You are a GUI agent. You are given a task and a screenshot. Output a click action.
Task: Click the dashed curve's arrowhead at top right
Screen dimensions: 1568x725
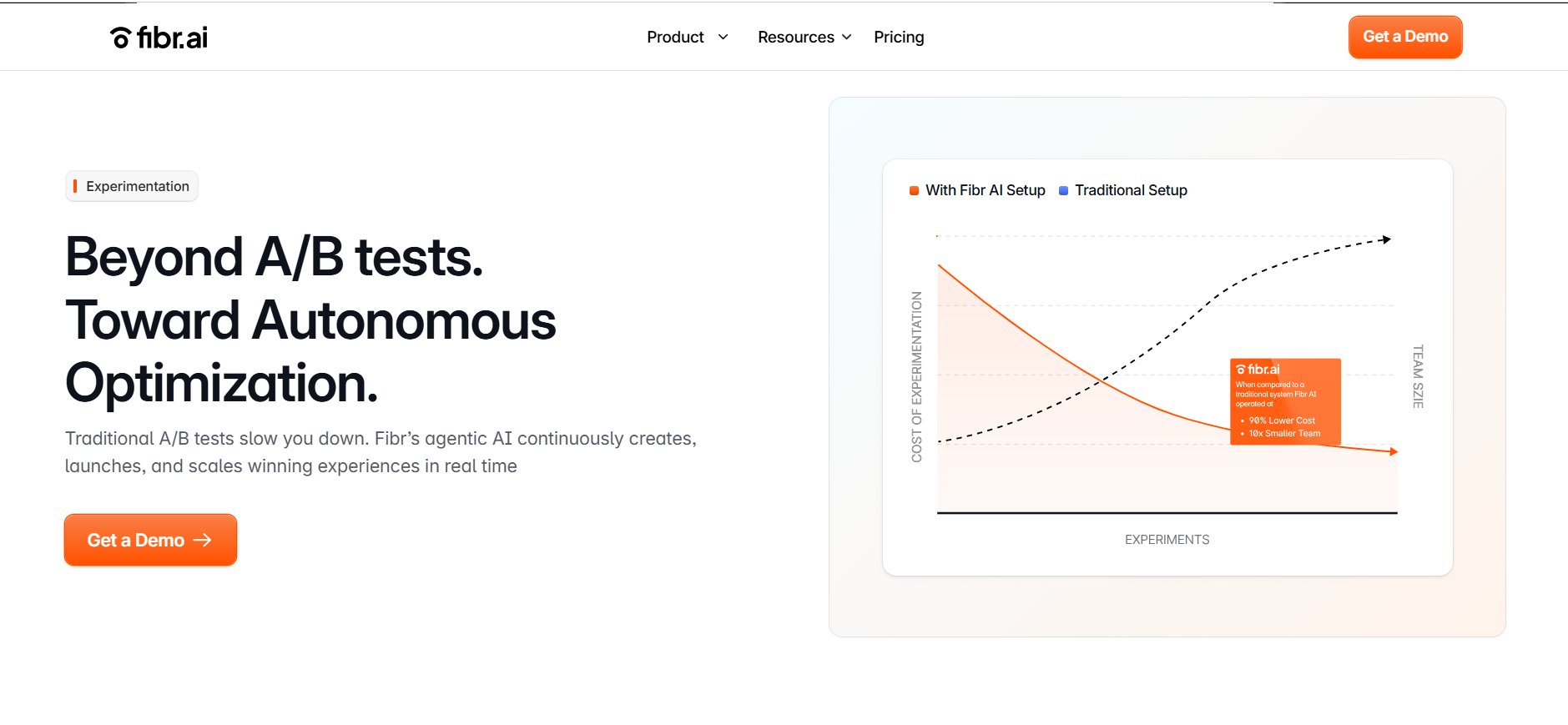pos(1386,239)
